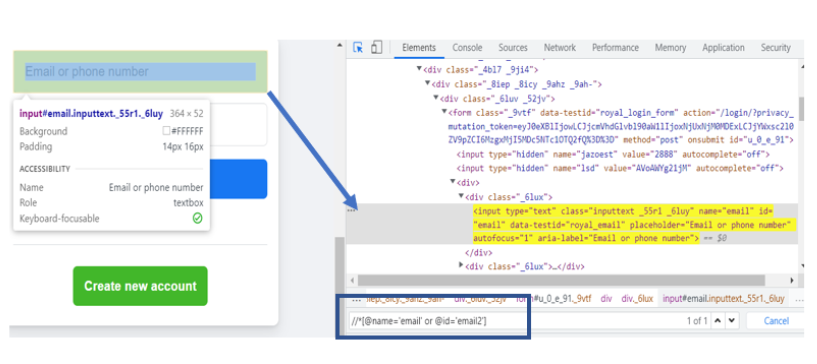Click the '1 of 1' result count

697,321
